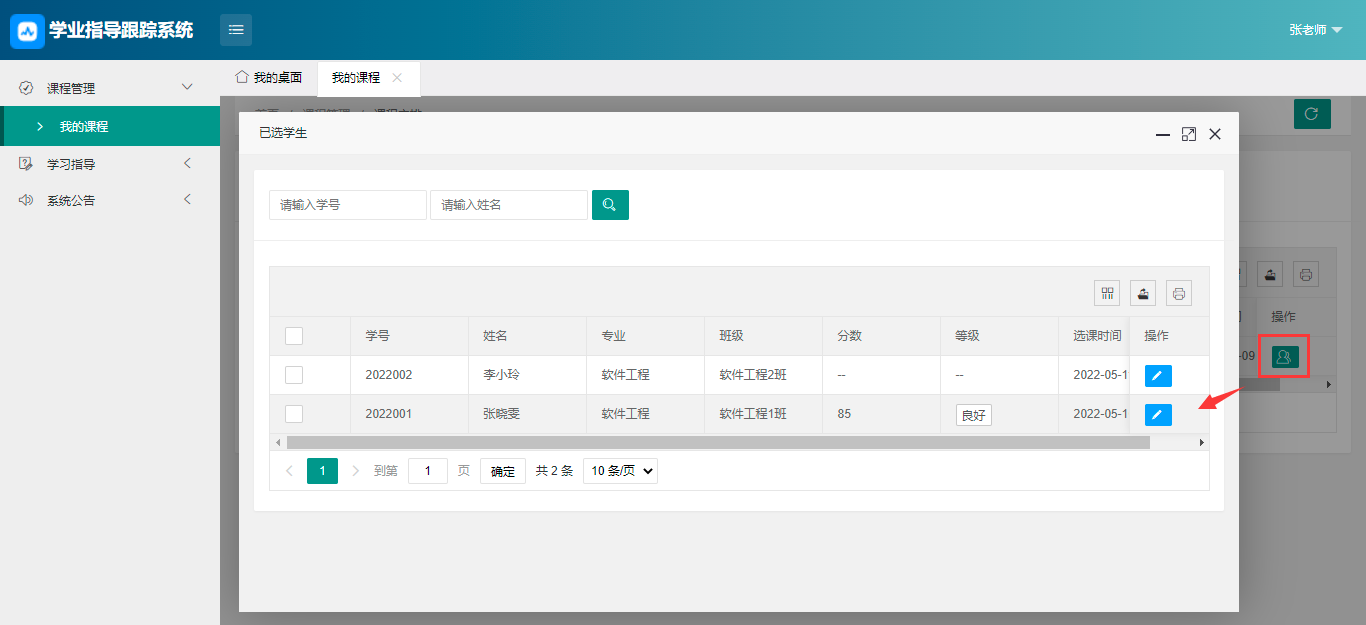
Task: Click edit button for 2022001 row
Action: (x=1158, y=415)
